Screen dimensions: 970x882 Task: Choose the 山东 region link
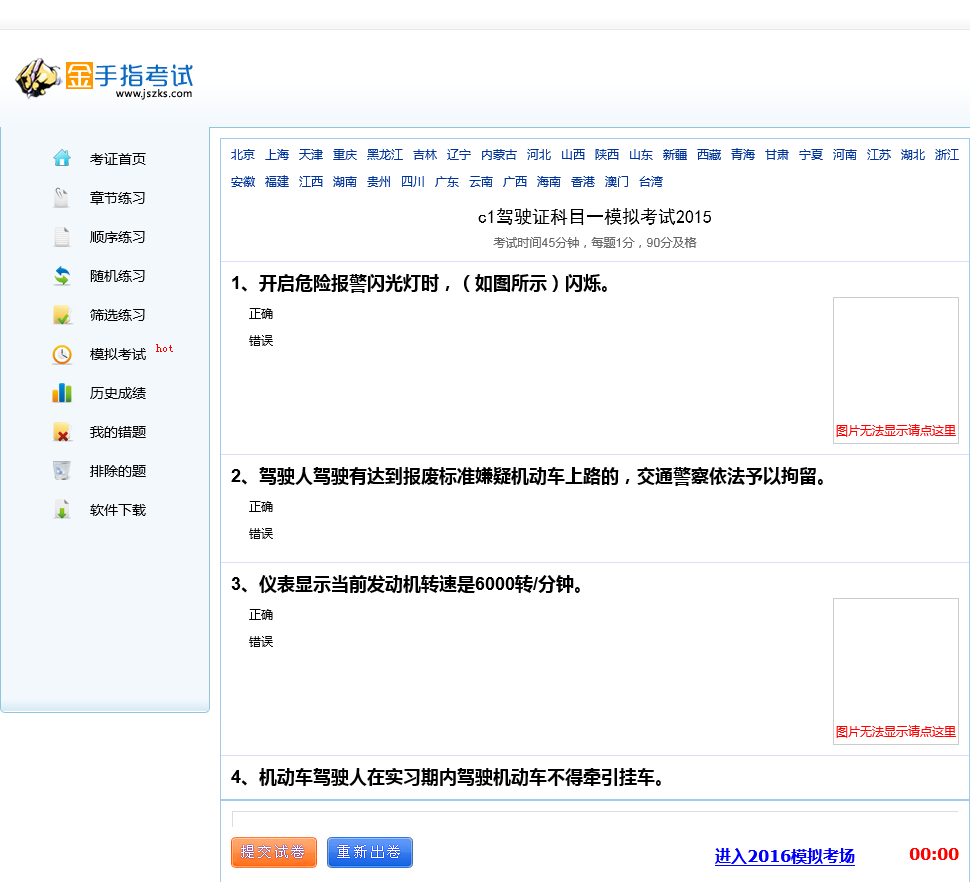tap(641, 155)
